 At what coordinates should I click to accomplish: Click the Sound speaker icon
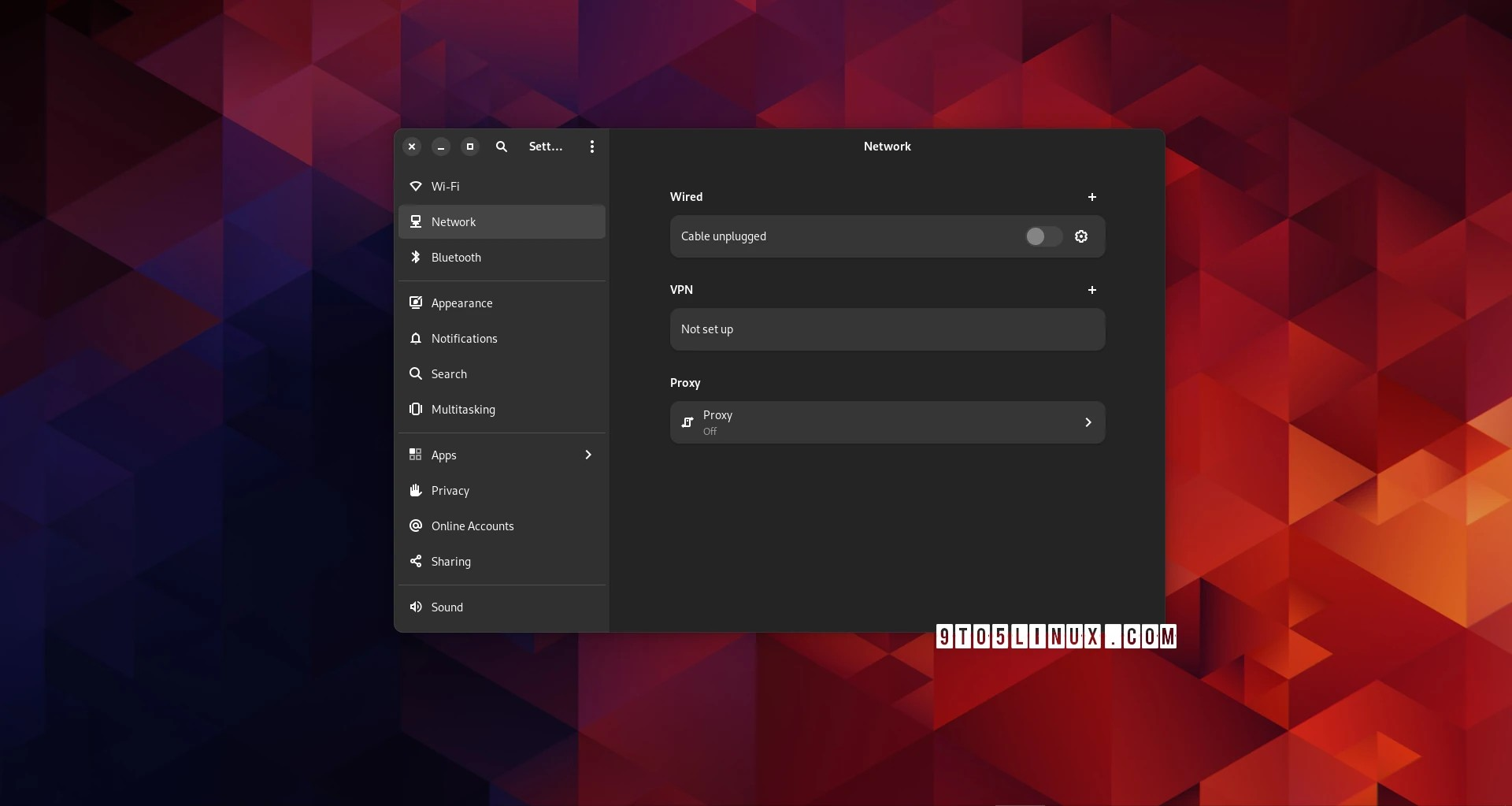click(415, 607)
